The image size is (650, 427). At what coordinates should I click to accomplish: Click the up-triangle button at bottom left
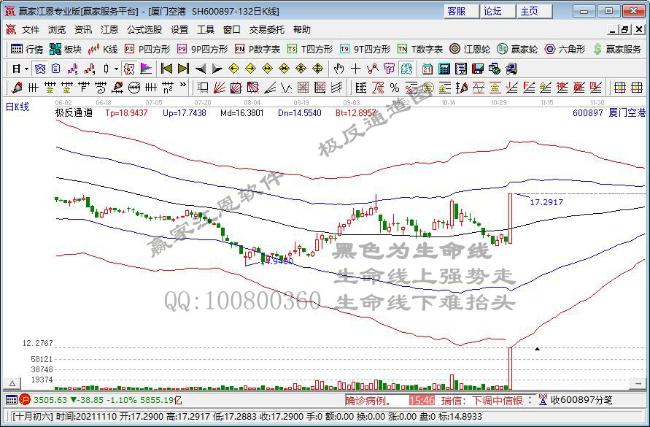[12, 383]
